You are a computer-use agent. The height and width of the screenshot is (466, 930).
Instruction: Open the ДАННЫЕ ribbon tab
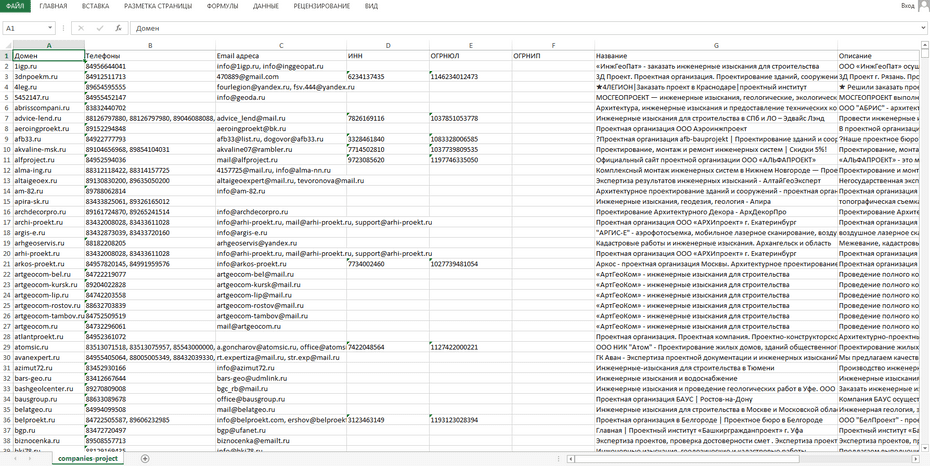(266, 6)
